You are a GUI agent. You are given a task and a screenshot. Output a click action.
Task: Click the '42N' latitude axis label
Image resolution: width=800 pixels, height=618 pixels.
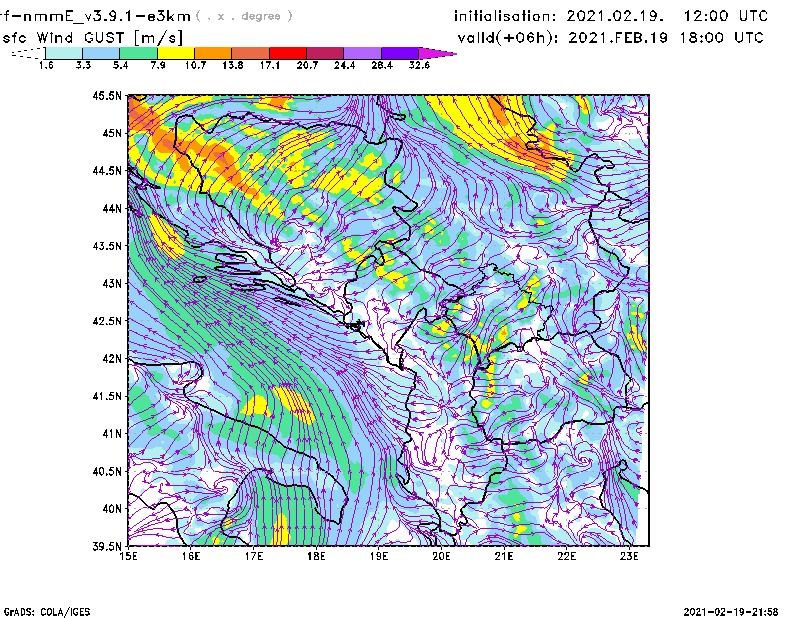pos(112,359)
